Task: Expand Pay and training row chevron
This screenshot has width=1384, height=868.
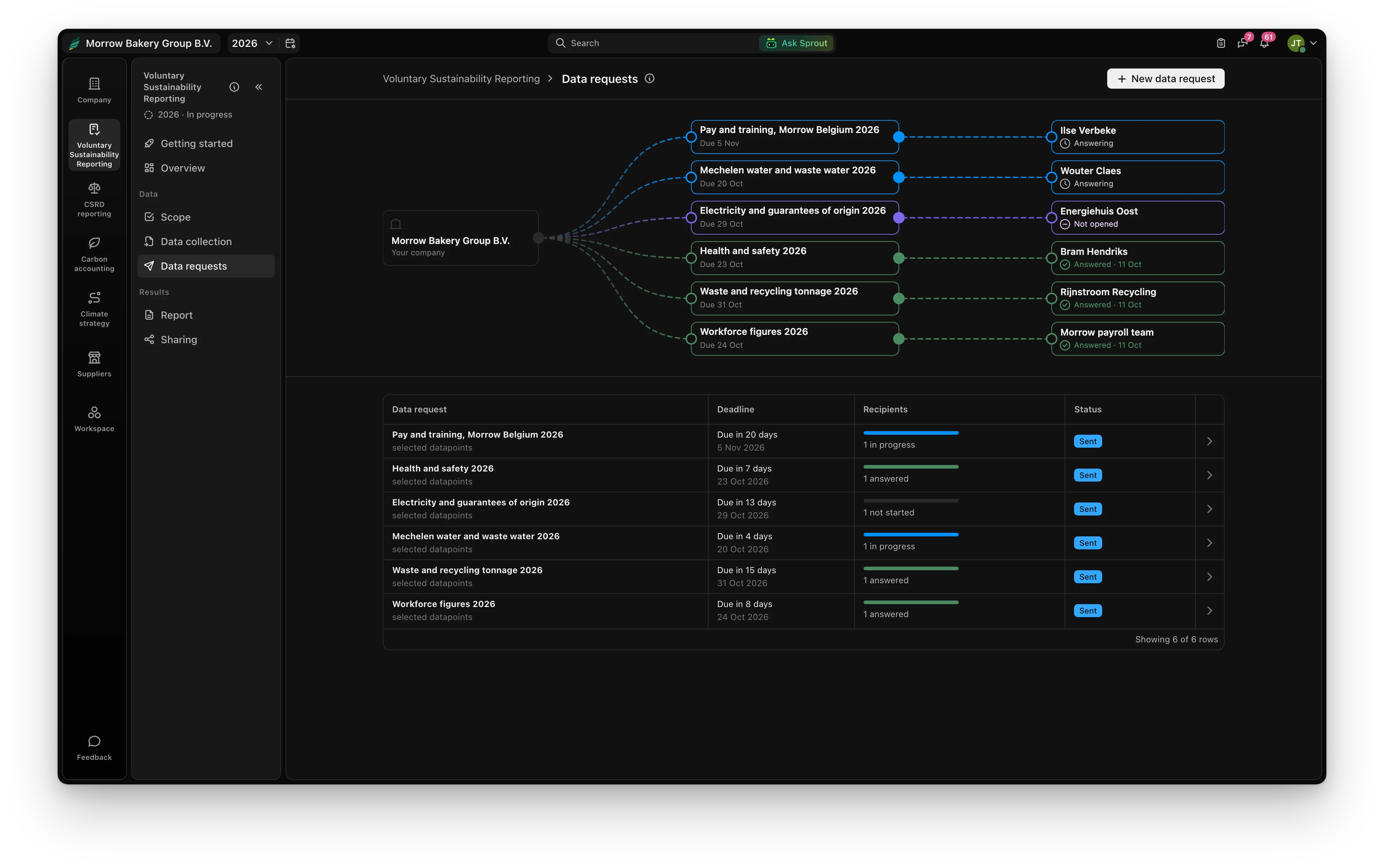Action: pos(1210,441)
